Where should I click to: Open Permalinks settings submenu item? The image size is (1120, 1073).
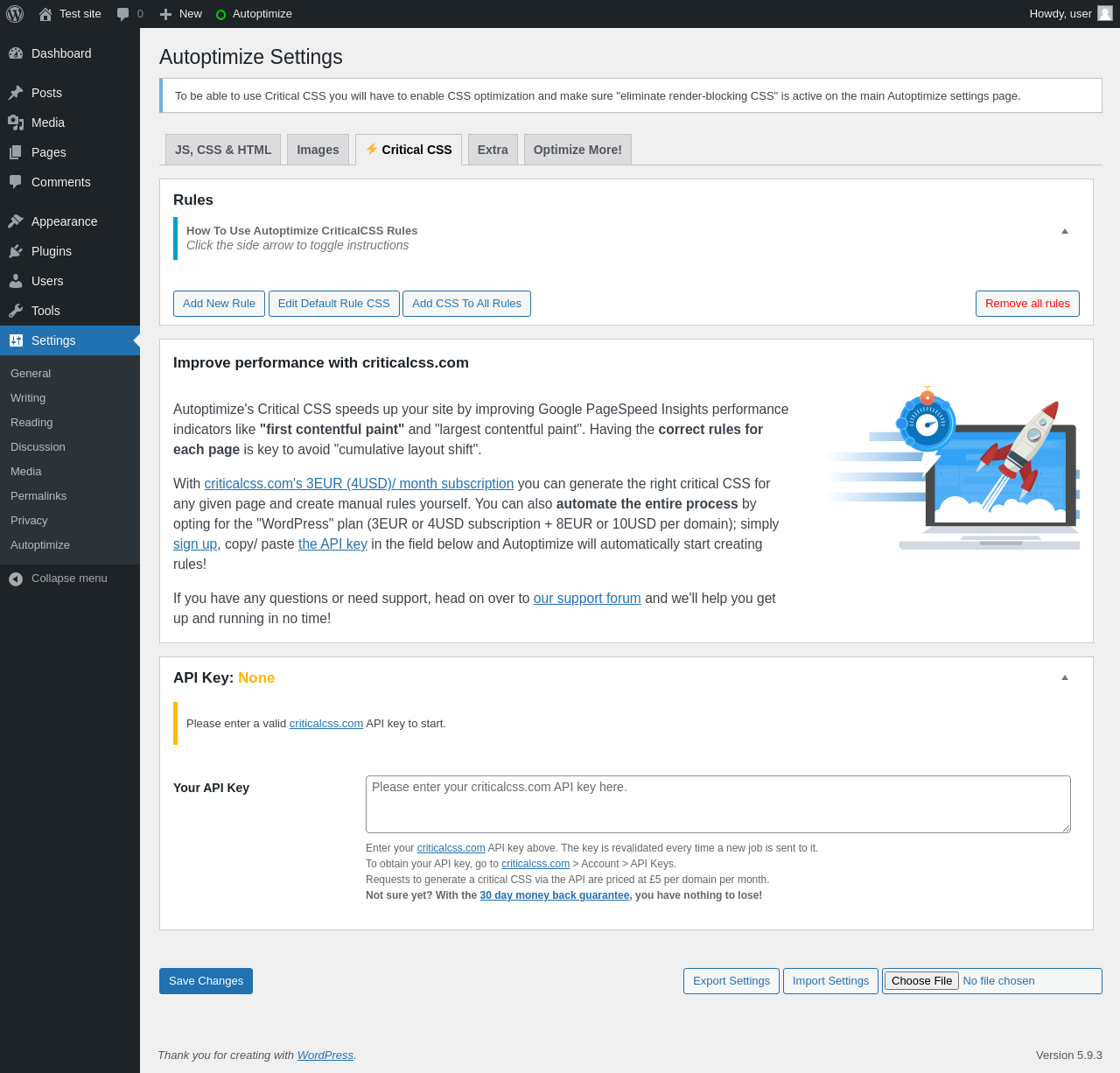(x=70, y=495)
